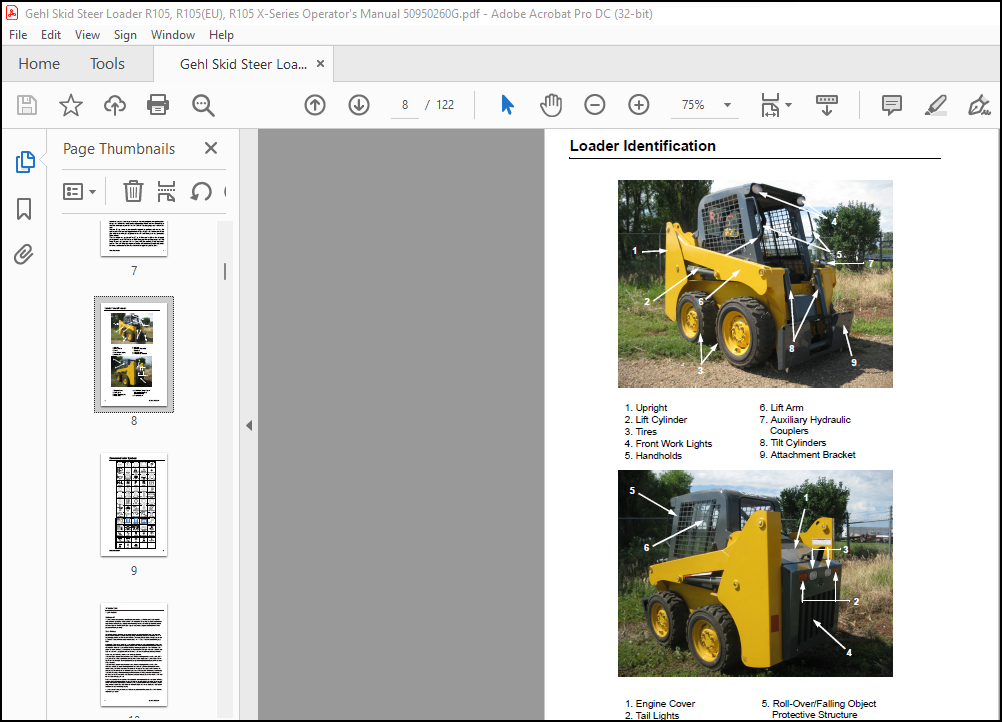Close the Gehl Skid Steer document tab
Viewport: 1002px width, 722px height.
[321, 64]
